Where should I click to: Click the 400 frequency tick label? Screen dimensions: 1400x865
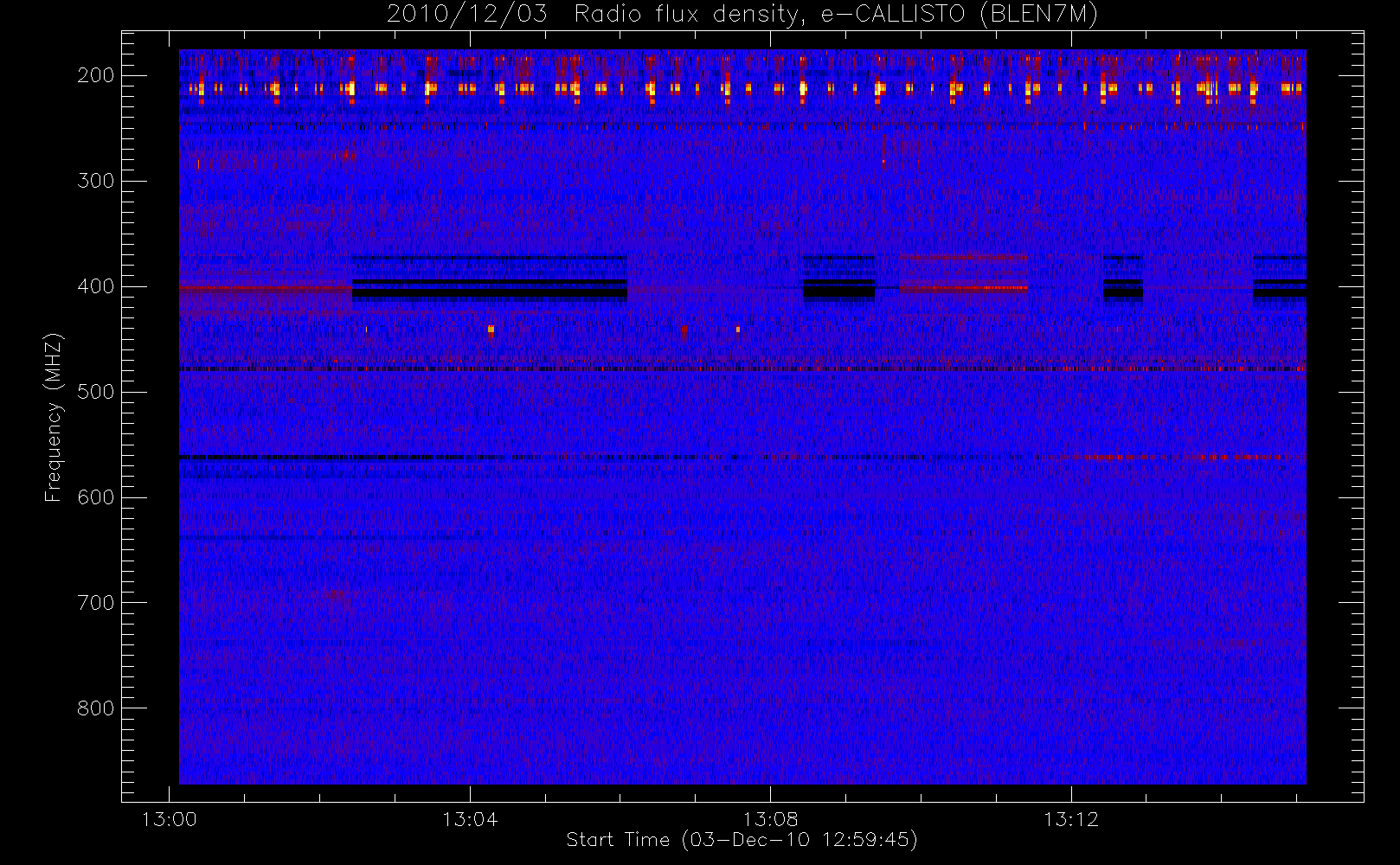pos(96,286)
